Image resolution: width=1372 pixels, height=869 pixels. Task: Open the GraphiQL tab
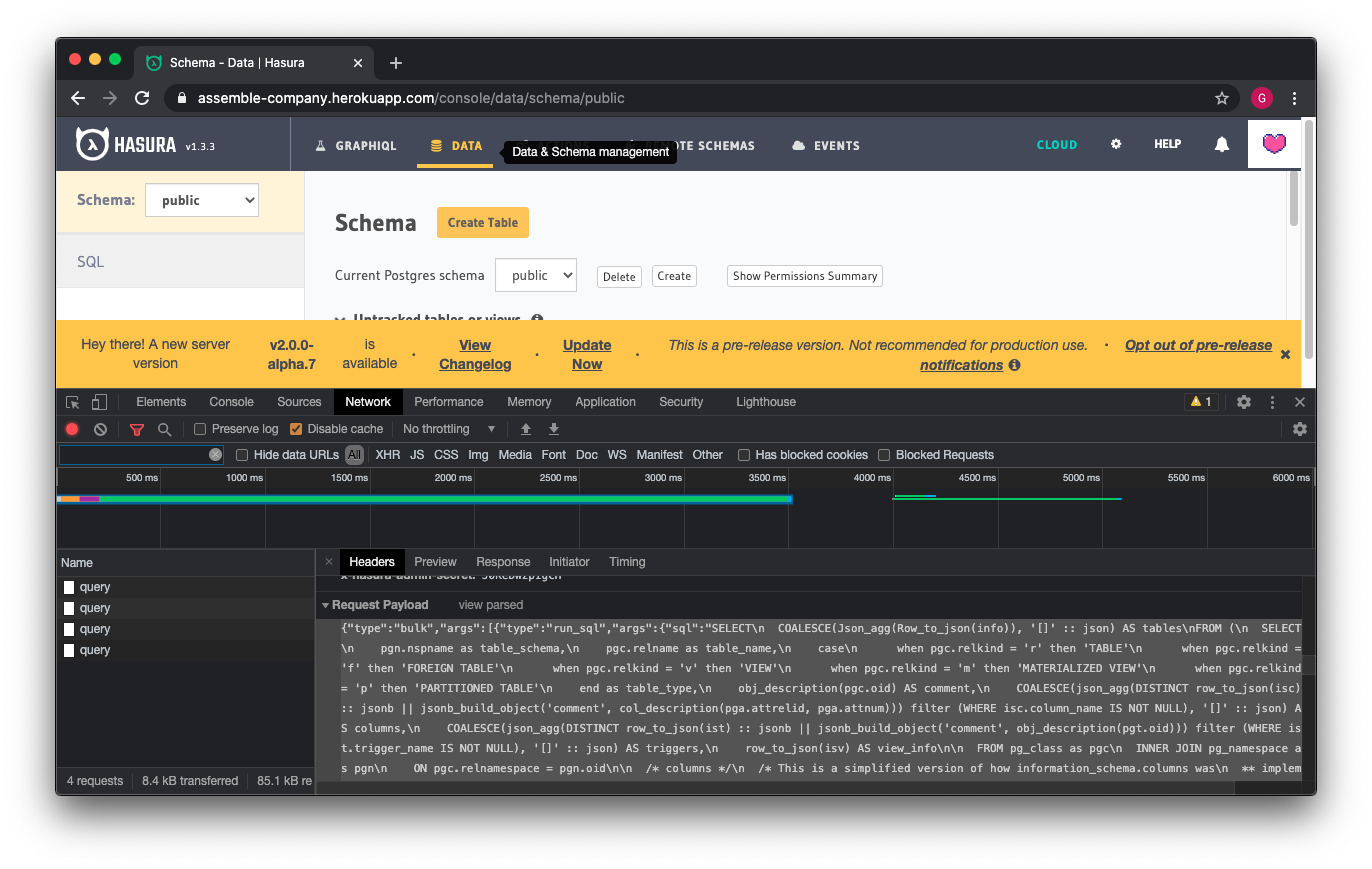point(355,145)
